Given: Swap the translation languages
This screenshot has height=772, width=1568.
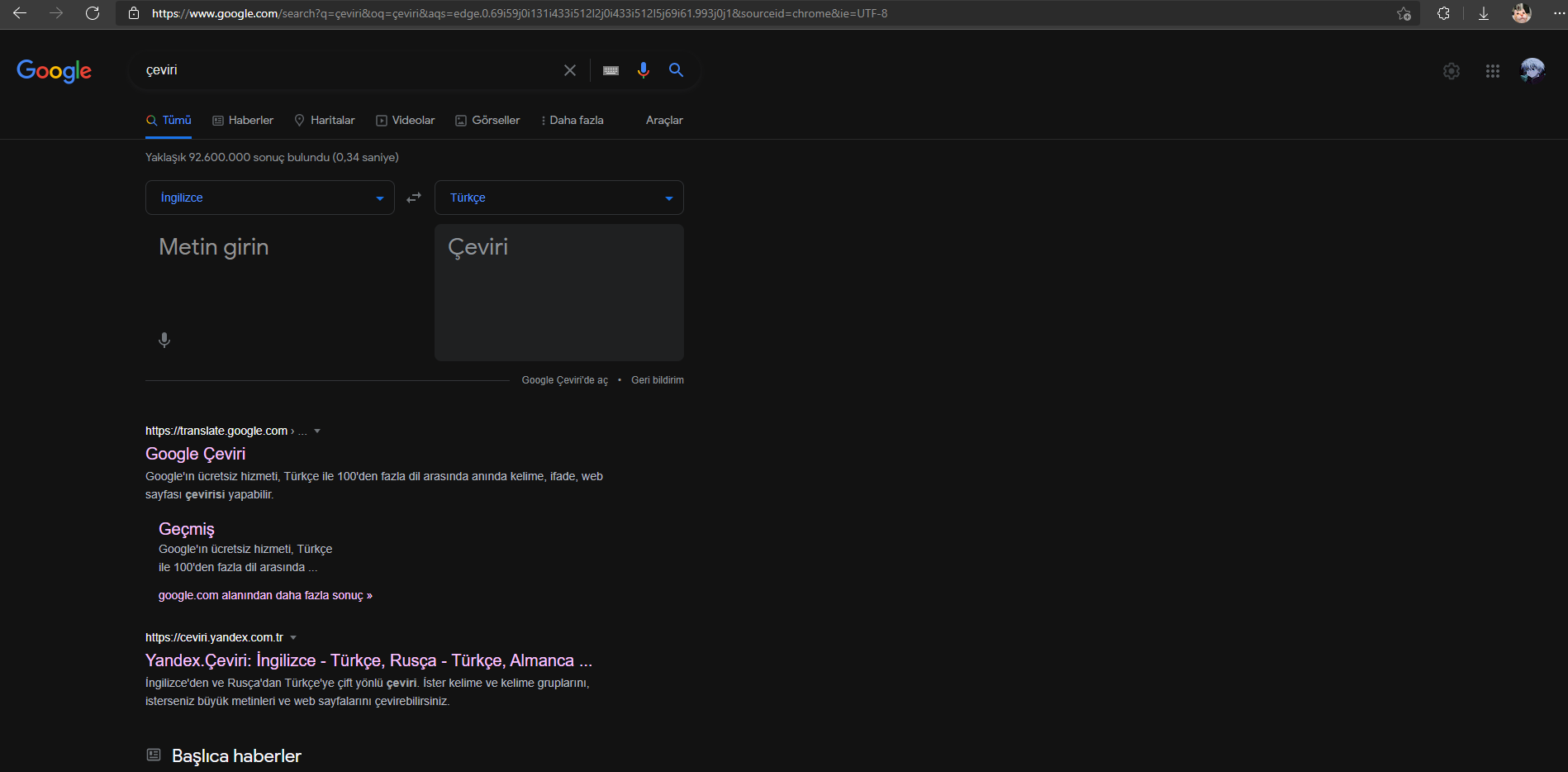Looking at the screenshot, I should pyautogui.click(x=414, y=198).
